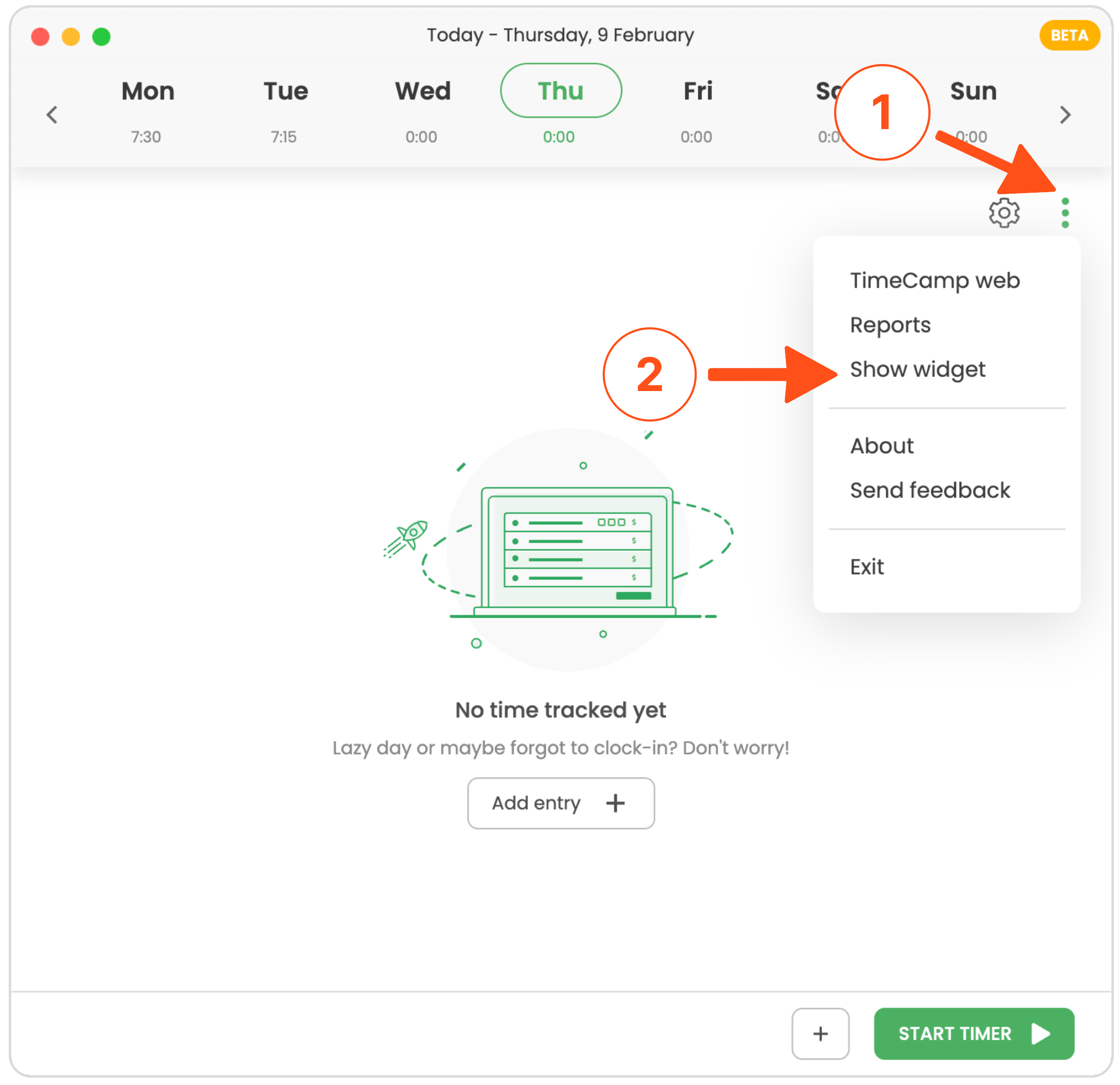Click the small plus button beside Start Timer
Image resolution: width=1120 pixels, height=1085 pixels.
click(820, 1033)
